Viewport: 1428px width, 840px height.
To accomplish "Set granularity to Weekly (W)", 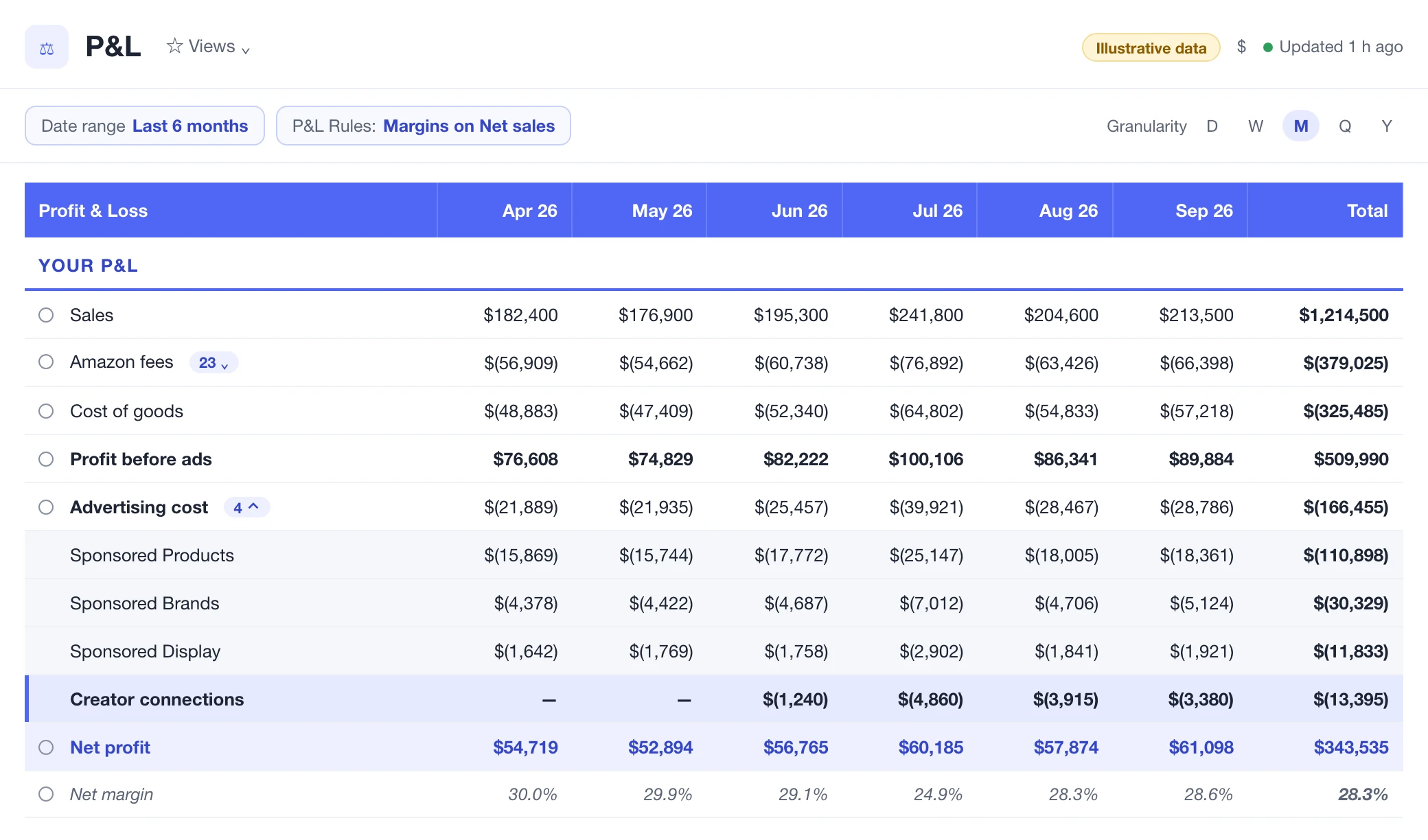I will [1256, 126].
